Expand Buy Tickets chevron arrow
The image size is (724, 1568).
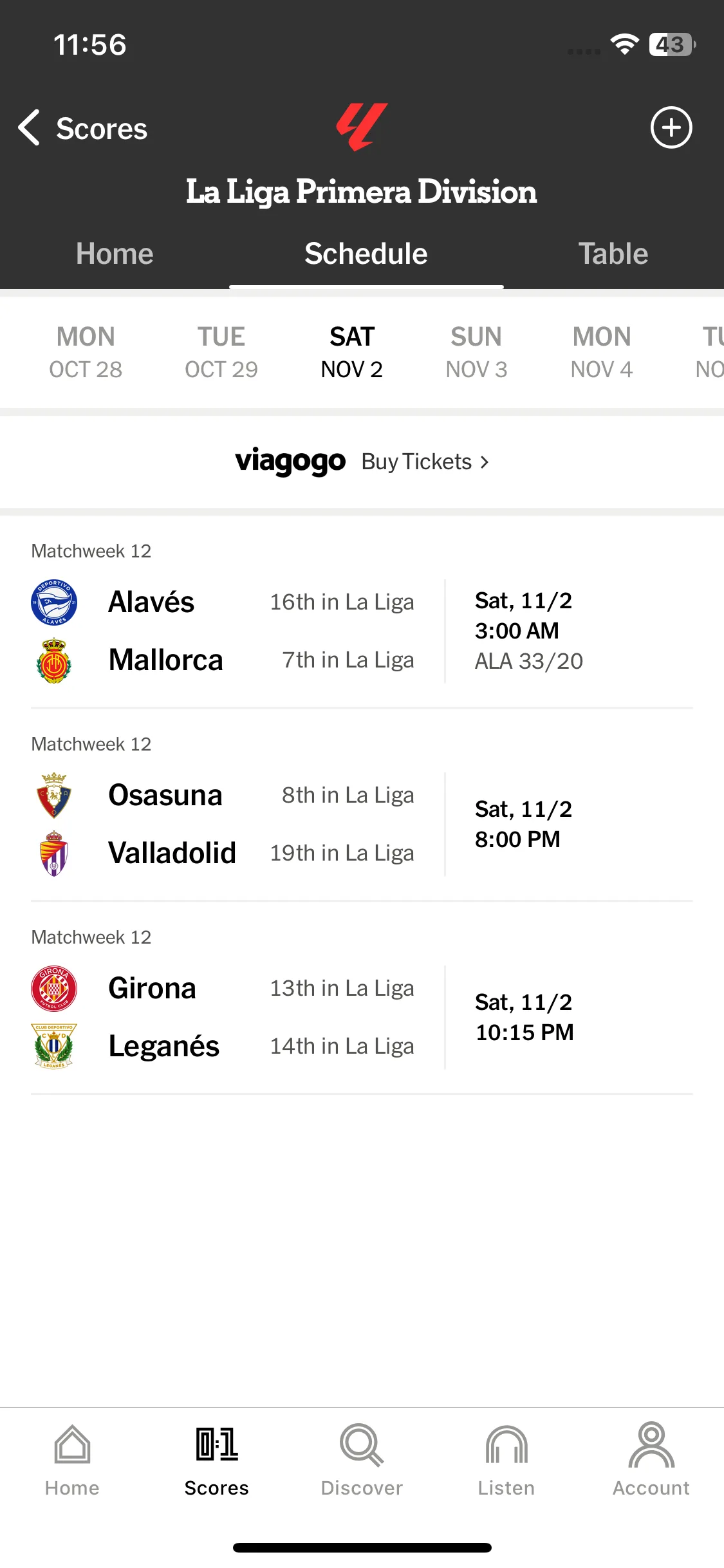pyautogui.click(x=485, y=462)
